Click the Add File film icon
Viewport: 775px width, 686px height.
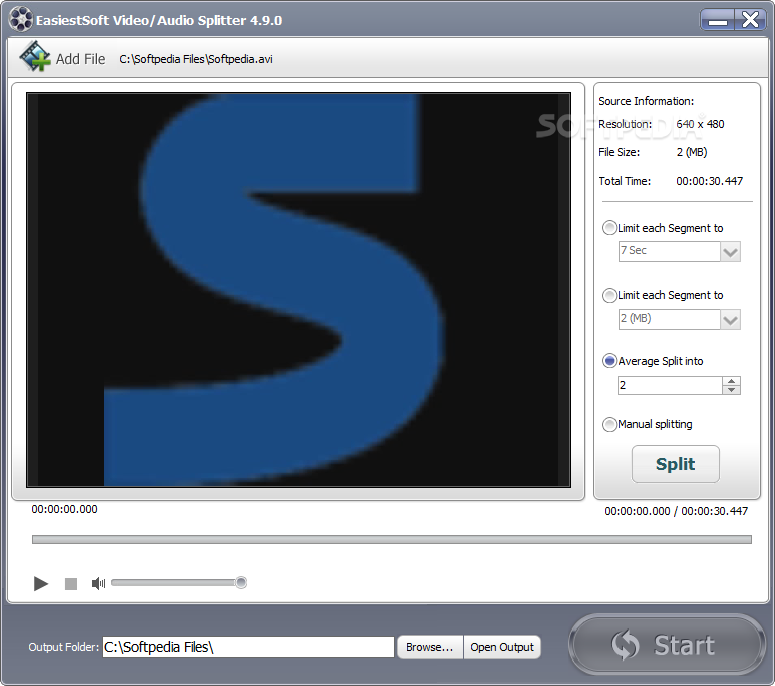[35, 57]
